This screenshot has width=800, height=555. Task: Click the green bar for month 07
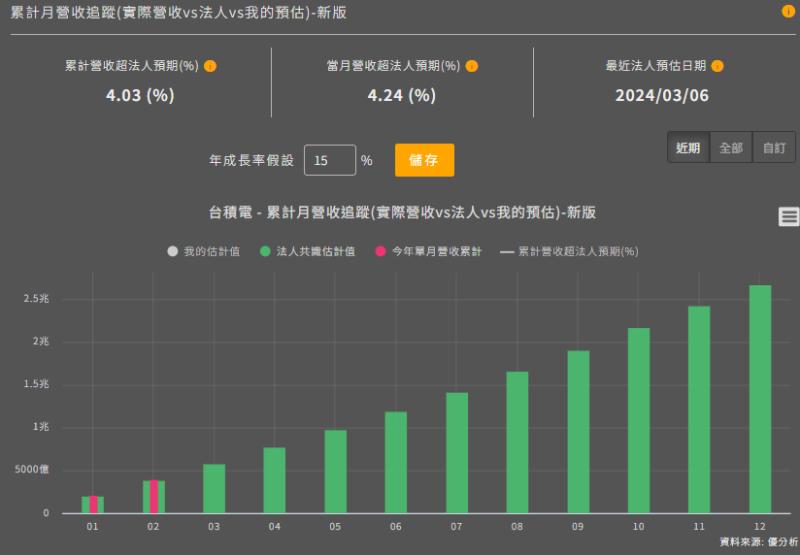point(457,452)
